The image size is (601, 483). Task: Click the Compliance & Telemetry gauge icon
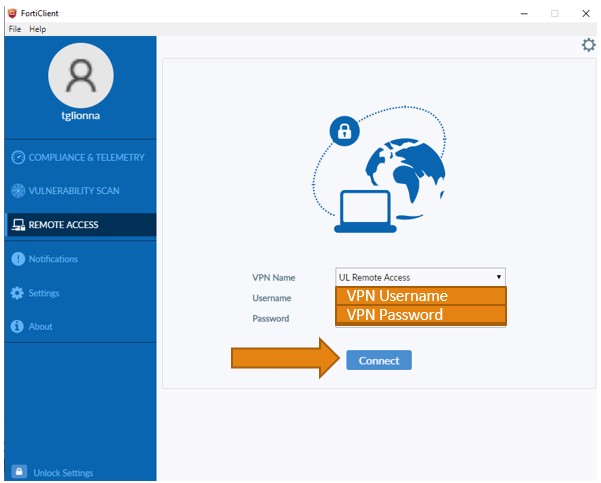pos(18,157)
